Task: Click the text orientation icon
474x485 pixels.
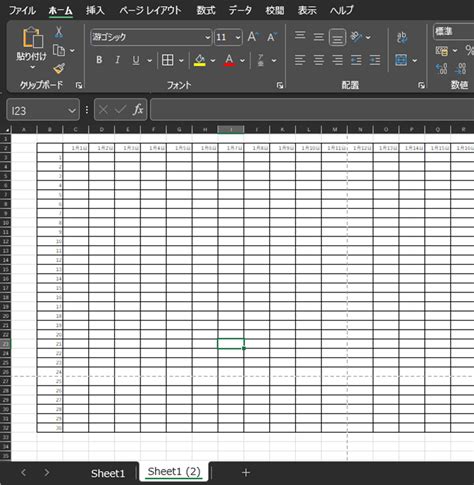Action: click(x=356, y=37)
